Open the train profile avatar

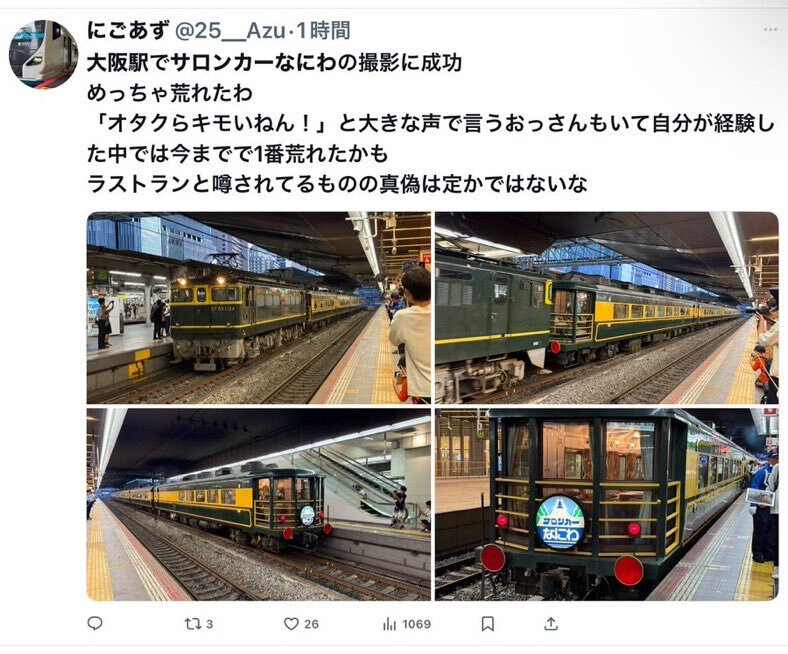[44, 54]
